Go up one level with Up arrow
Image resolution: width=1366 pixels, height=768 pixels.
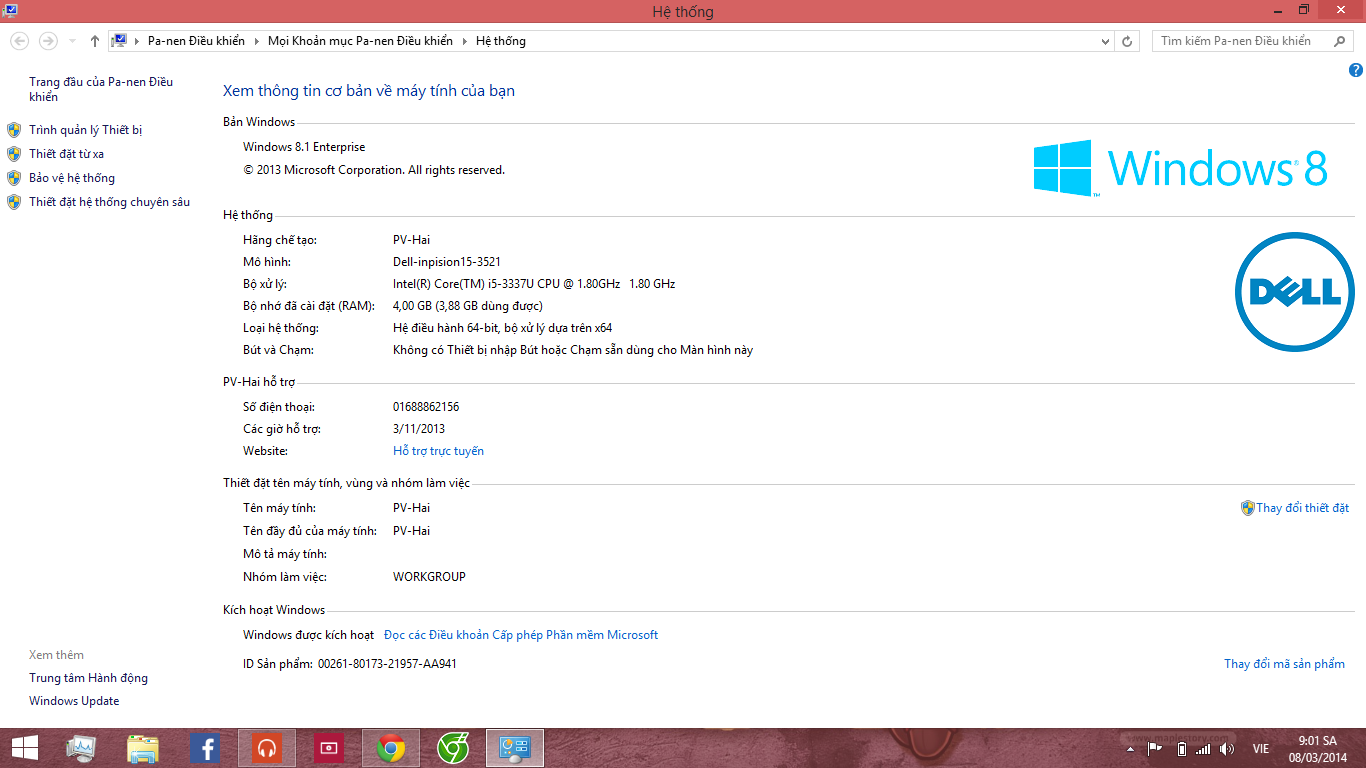pyautogui.click(x=95, y=41)
